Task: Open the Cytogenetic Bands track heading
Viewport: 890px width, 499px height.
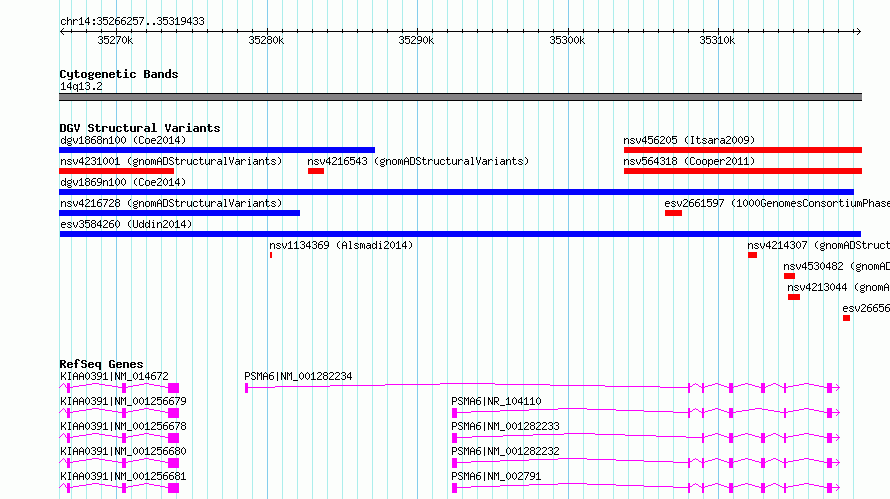Action: [119, 74]
